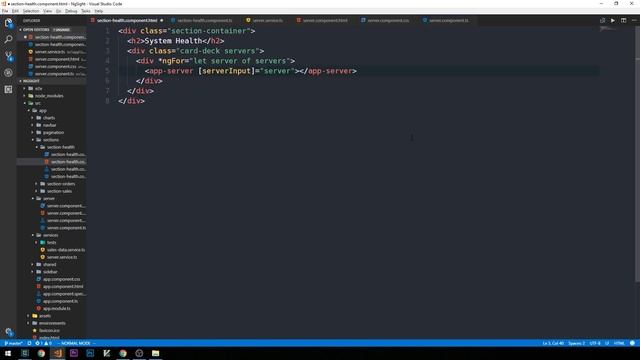Click the run/preview play icon in editor toolbar

(613, 20)
